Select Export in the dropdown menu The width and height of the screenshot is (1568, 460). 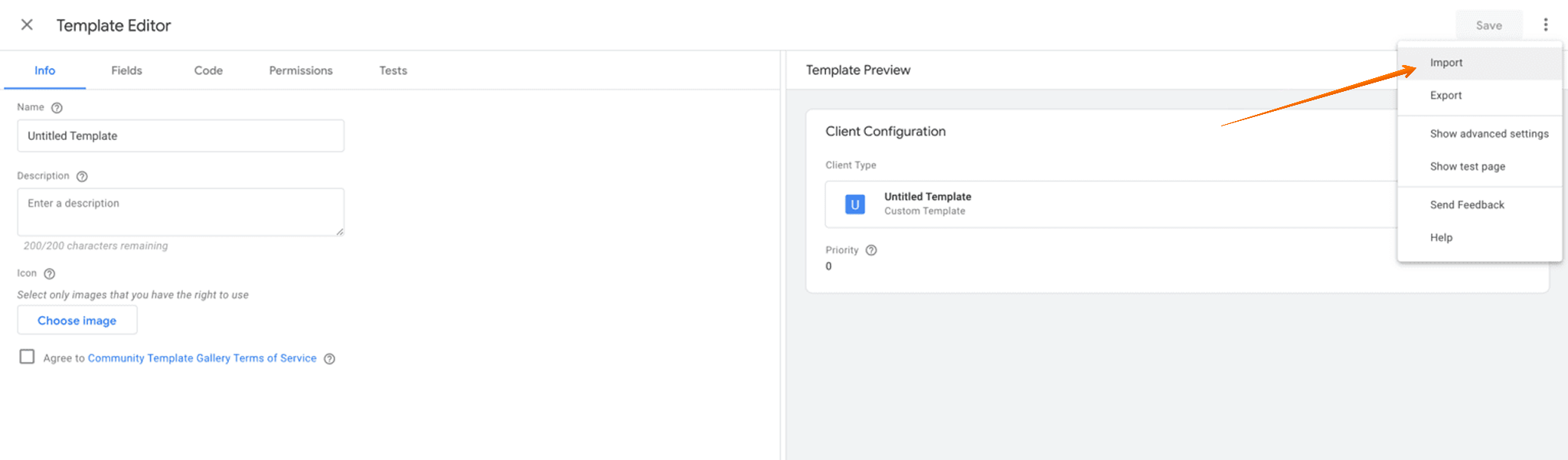[x=1479, y=96]
